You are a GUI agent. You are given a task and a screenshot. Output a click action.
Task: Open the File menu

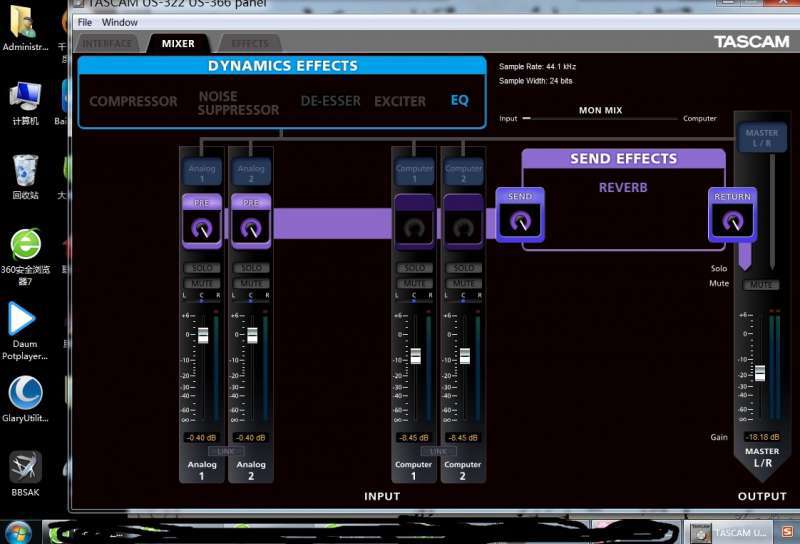pyautogui.click(x=85, y=22)
